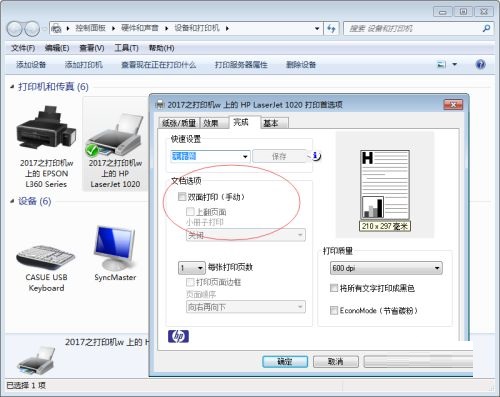Open the address bar history dropdown arrow

pos(317,28)
